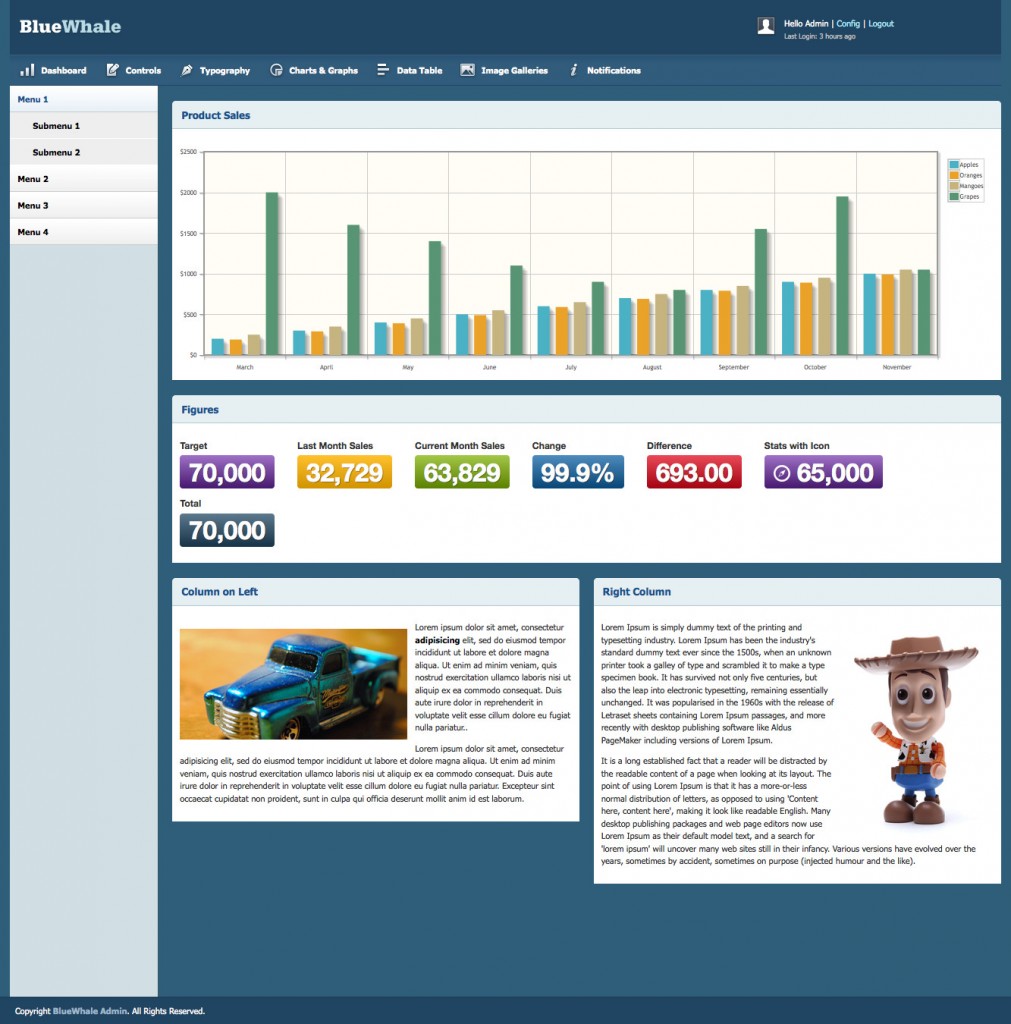This screenshot has height=1024, width=1011.
Task: Click the Data Table list icon
Action: (383, 70)
